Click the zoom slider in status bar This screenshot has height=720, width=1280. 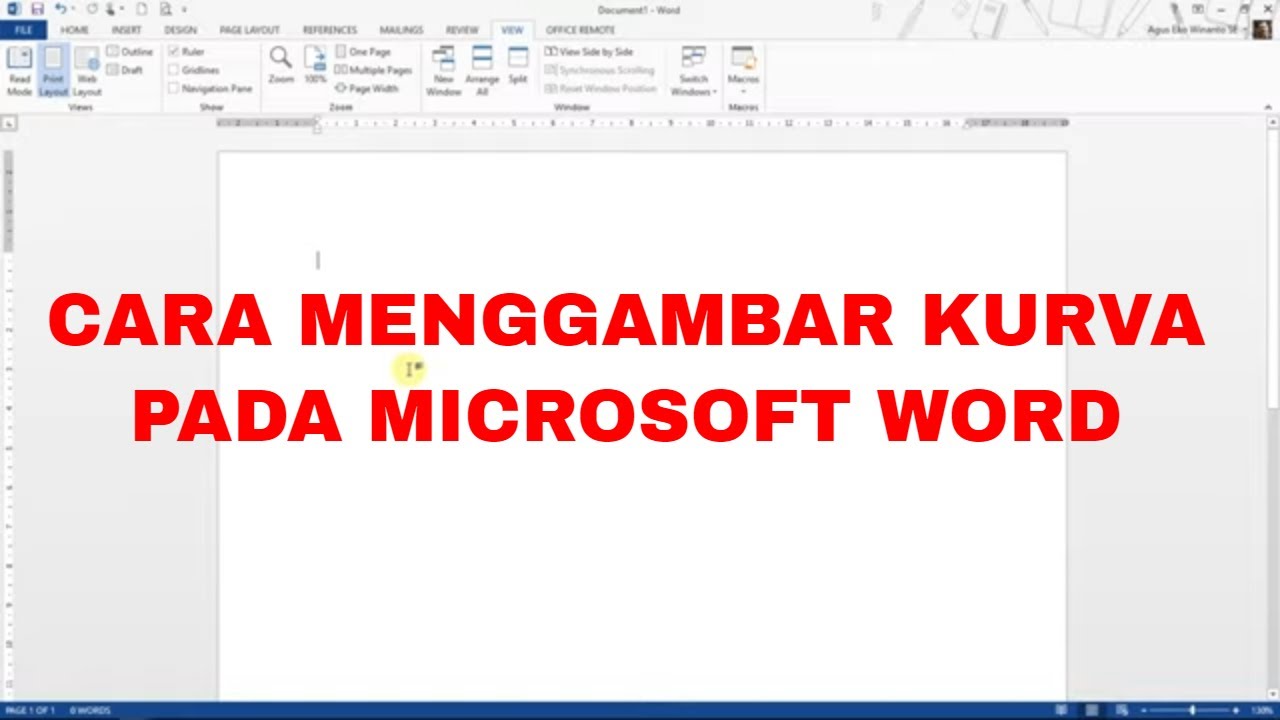(x=1191, y=710)
